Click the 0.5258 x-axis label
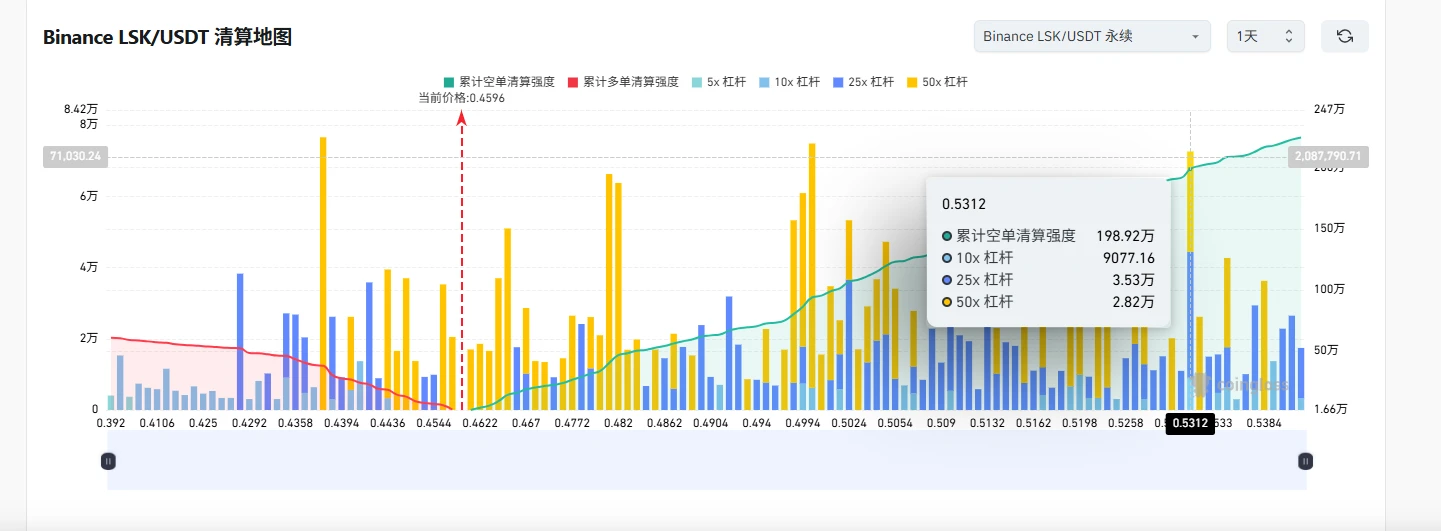1441x531 pixels. [x=1124, y=423]
